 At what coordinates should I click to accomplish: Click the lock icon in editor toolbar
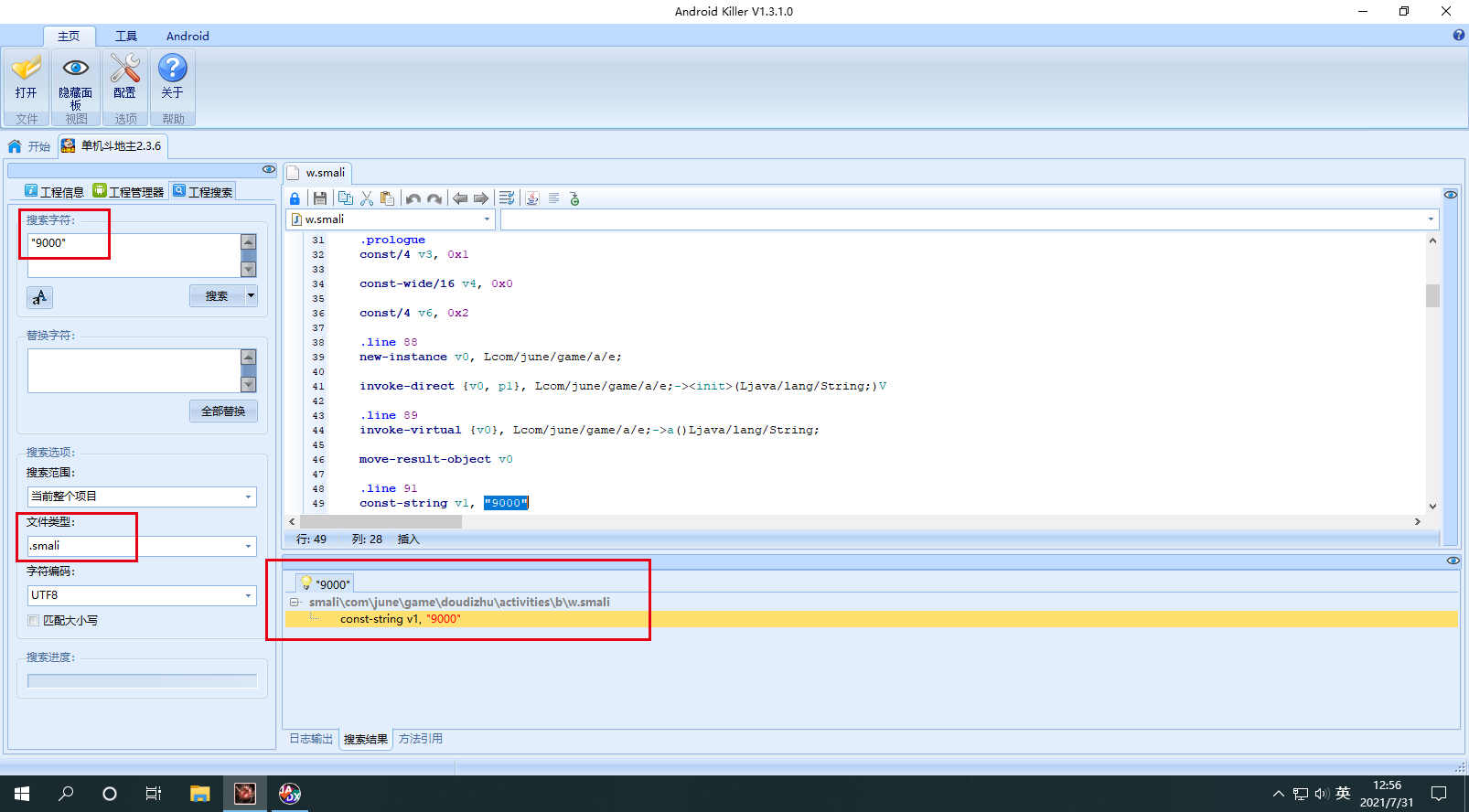pos(295,198)
